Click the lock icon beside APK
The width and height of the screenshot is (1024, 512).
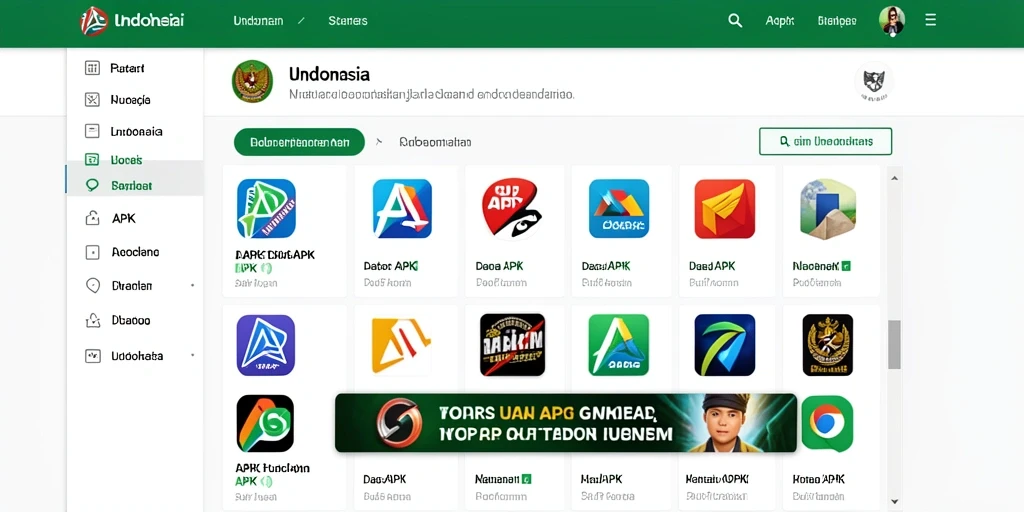tap(92, 218)
